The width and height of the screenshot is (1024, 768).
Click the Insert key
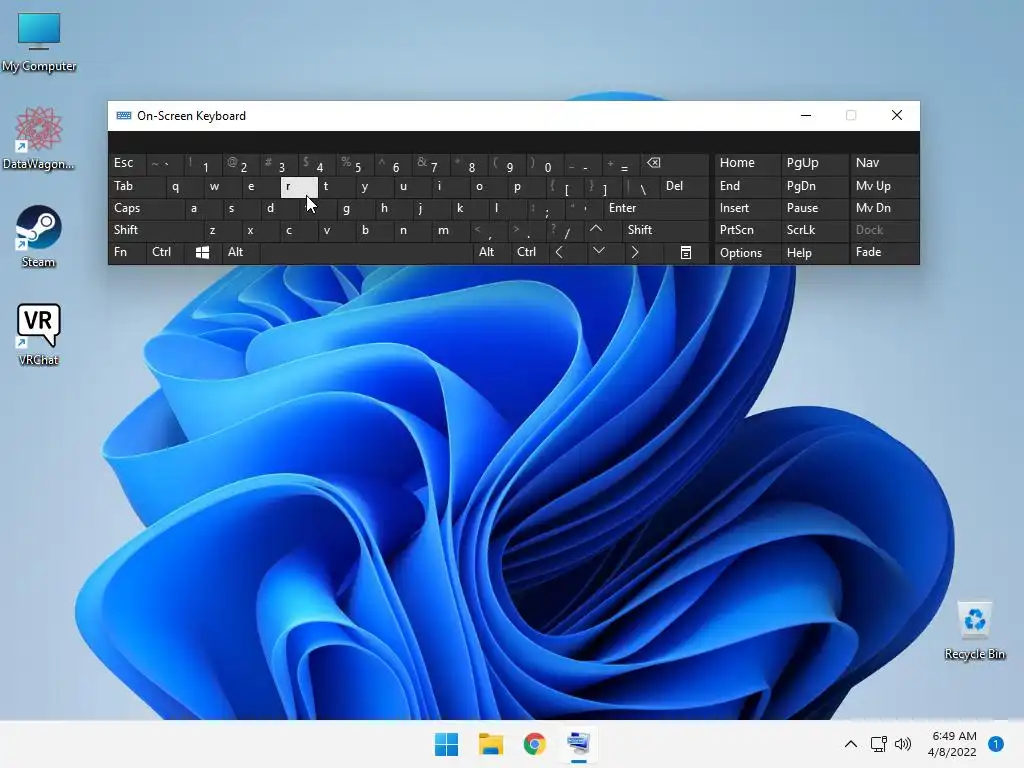coord(747,208)
